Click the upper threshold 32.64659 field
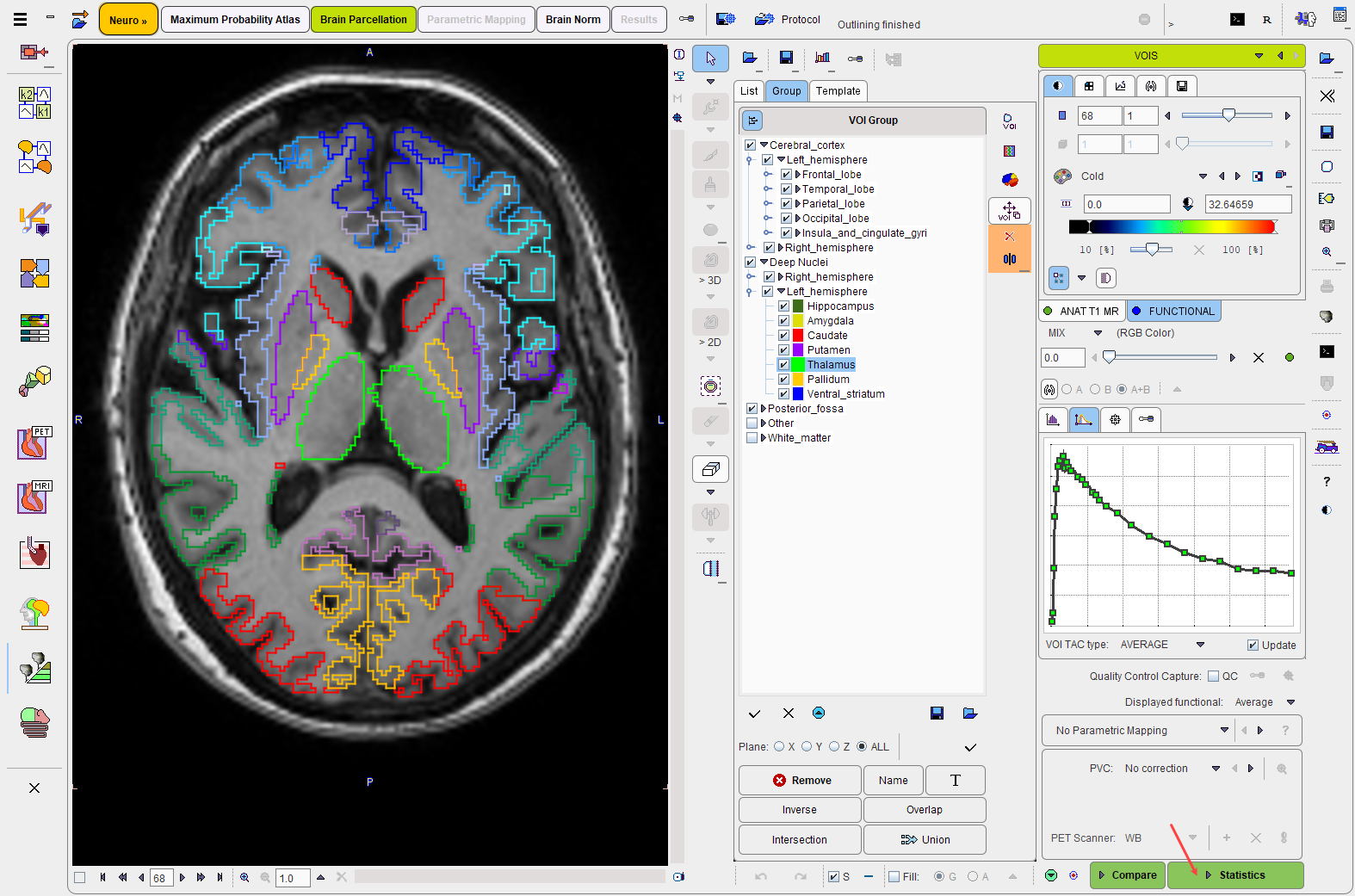 [1248, 204]
